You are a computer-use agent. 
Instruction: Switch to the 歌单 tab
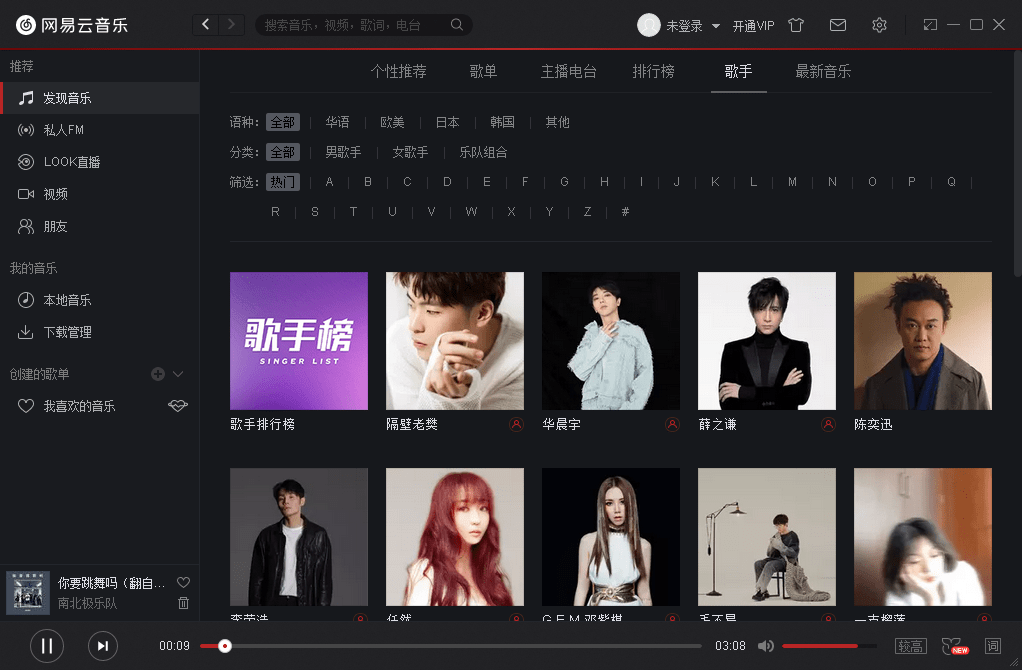click(x=483, y=71)
